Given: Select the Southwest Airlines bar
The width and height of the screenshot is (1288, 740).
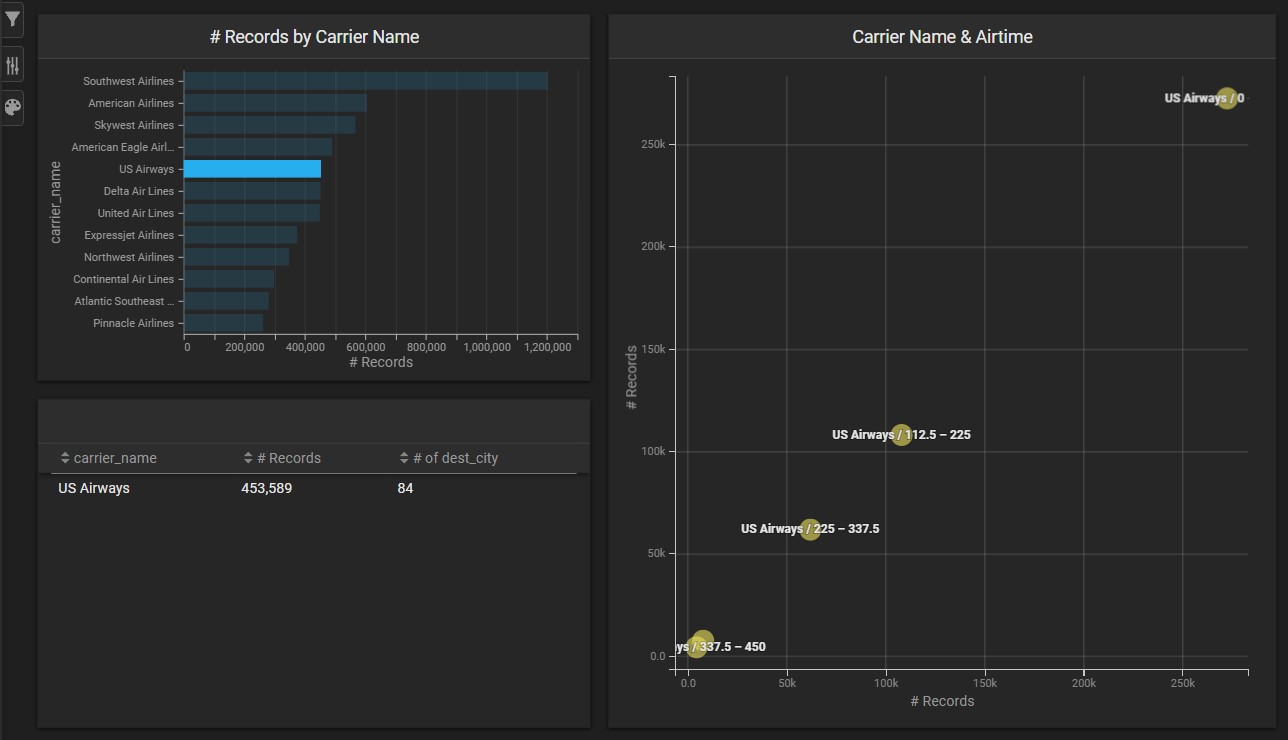Looking at the screenshot, I should point(365,81).
